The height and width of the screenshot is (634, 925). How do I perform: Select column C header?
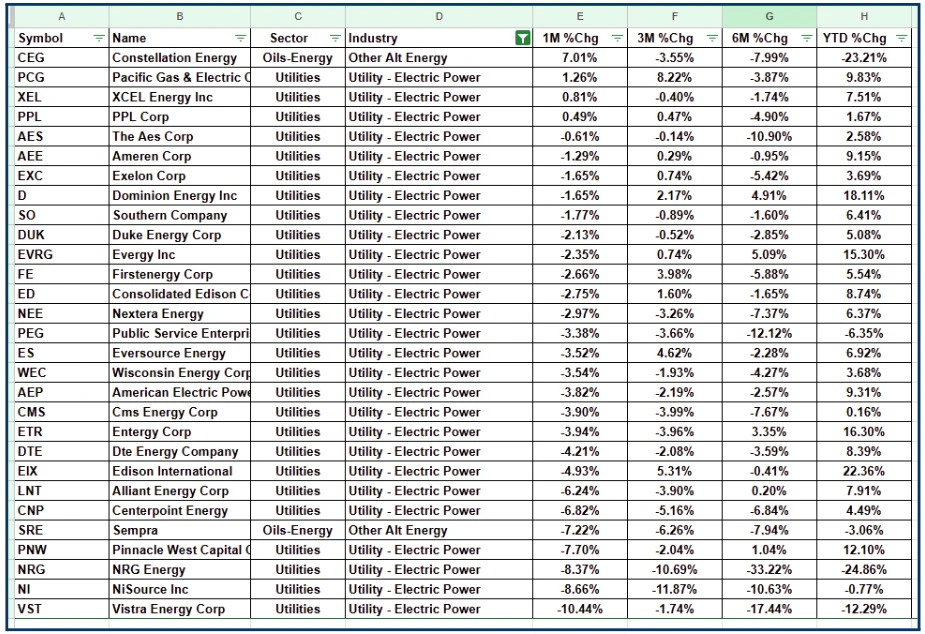click(x=298, y=17)
